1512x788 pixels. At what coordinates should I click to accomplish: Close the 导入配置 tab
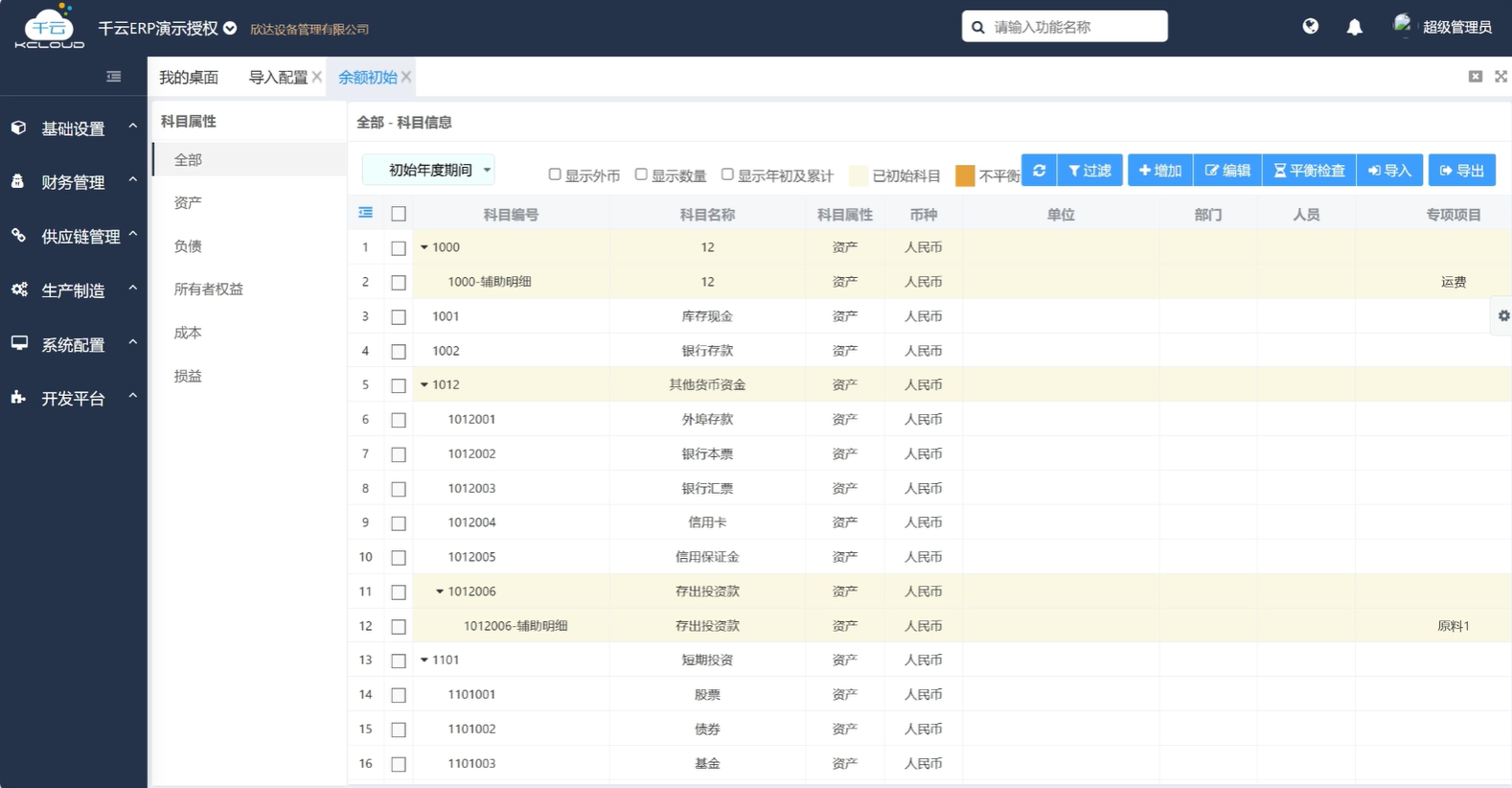click(317, 77)
